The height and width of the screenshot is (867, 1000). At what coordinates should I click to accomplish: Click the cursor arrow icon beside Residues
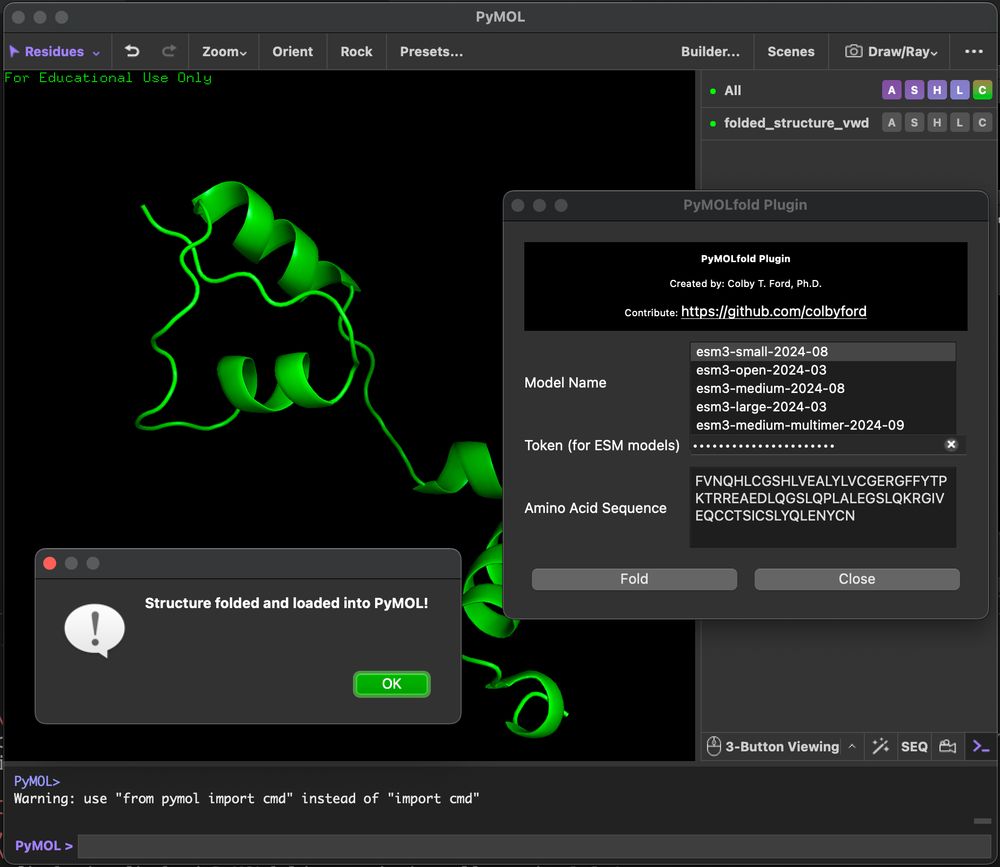14,51
